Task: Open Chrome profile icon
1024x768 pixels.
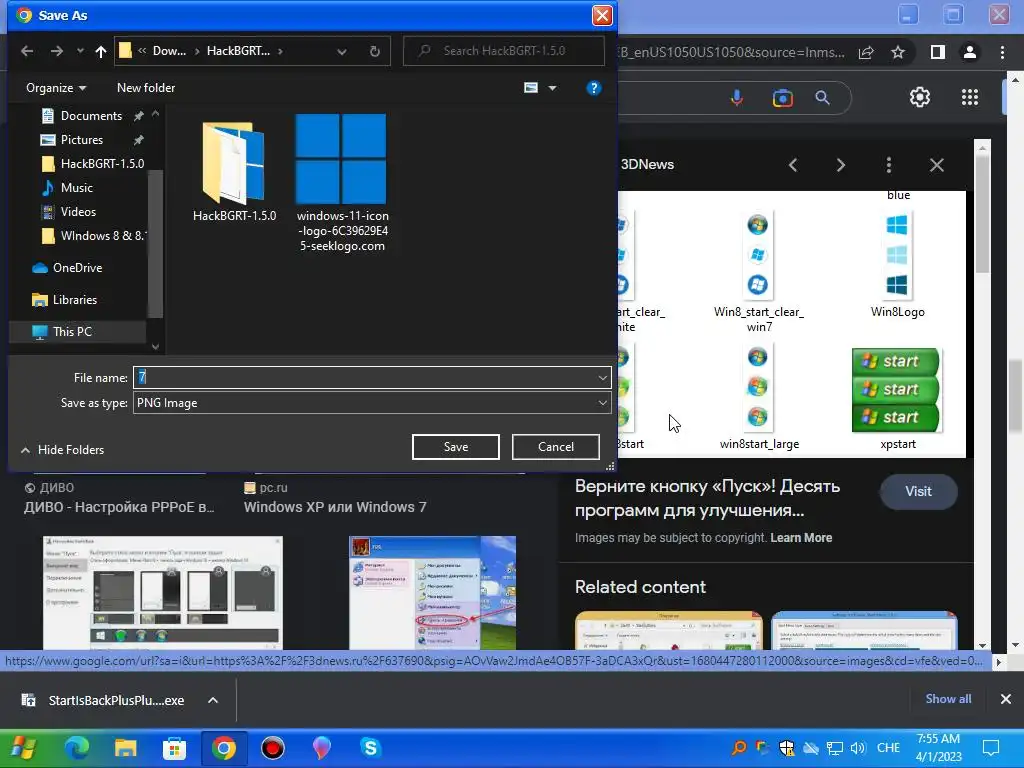Action: [970, 52]
